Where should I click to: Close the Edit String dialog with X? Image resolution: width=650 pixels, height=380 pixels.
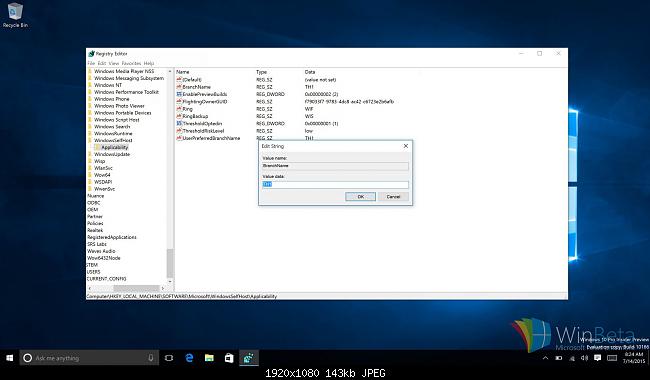[x=406, y=146]
